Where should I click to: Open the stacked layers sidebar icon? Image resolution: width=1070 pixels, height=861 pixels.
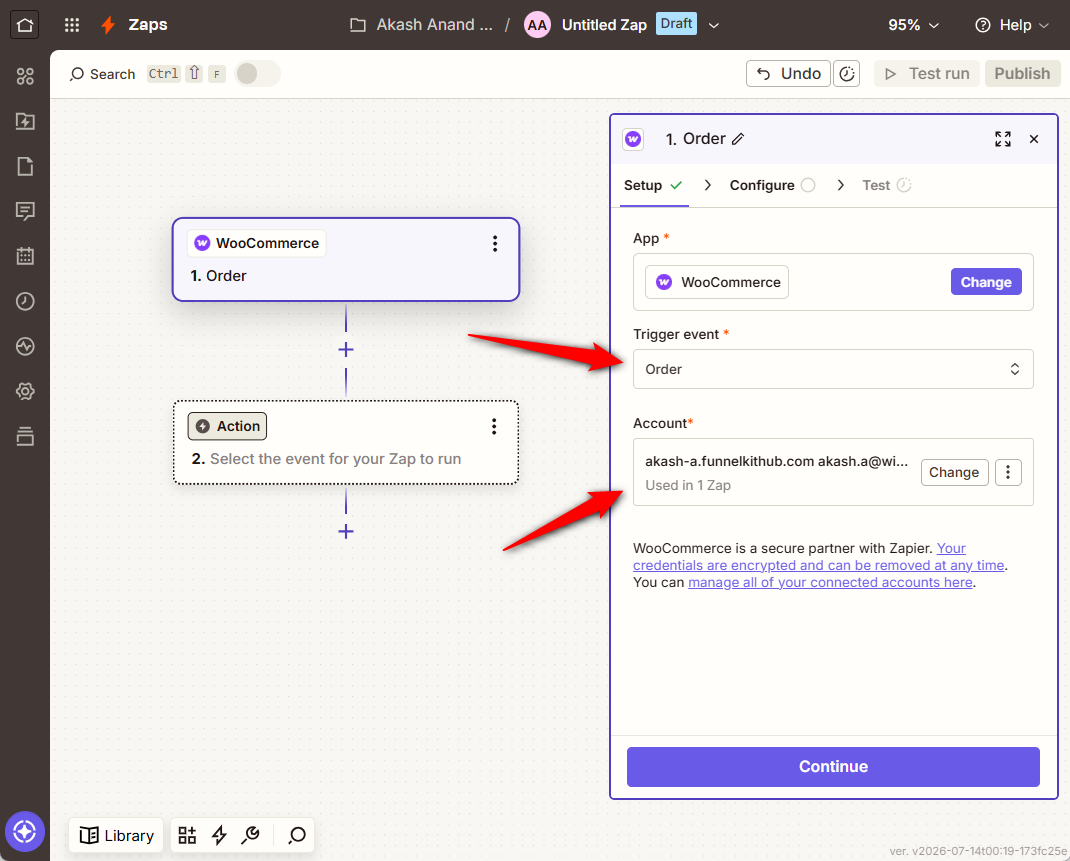click(25, 437)
